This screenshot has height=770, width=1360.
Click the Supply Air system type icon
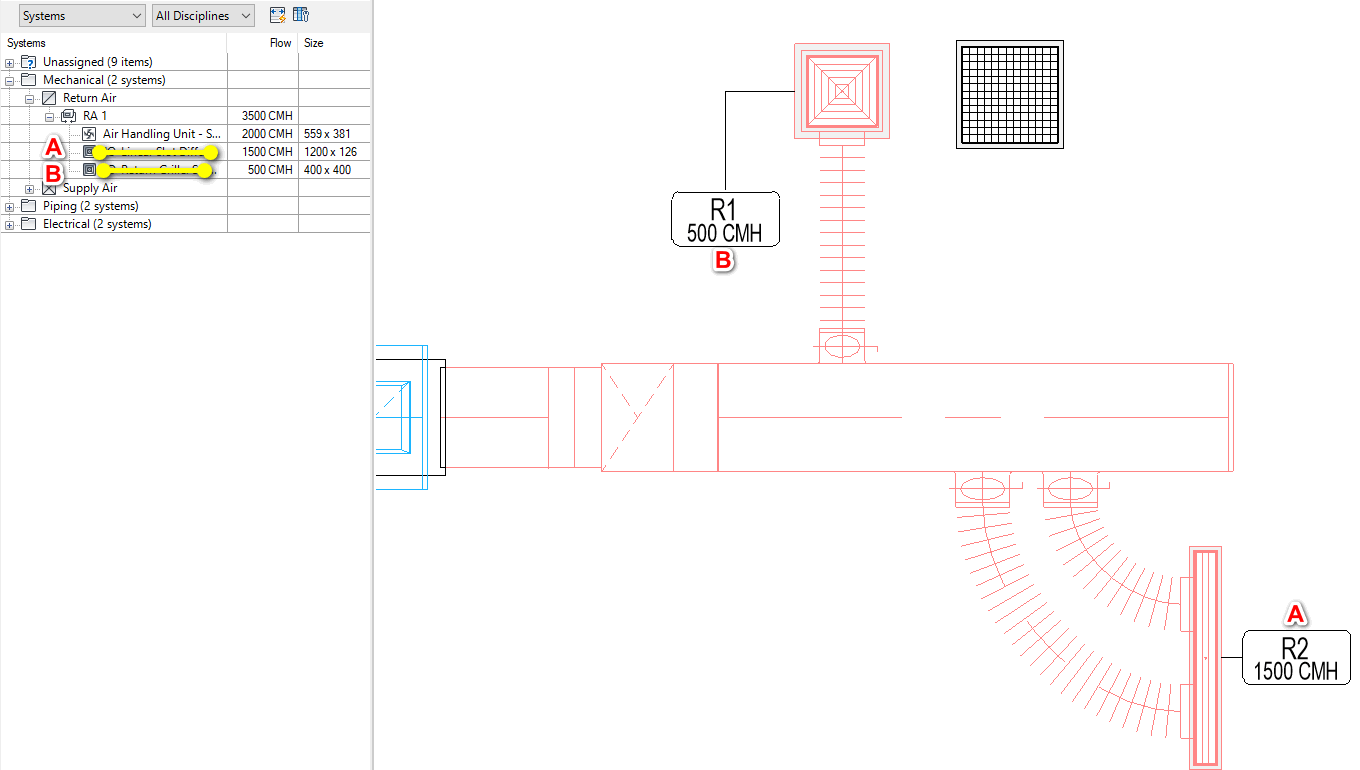[x=49, y=188]
